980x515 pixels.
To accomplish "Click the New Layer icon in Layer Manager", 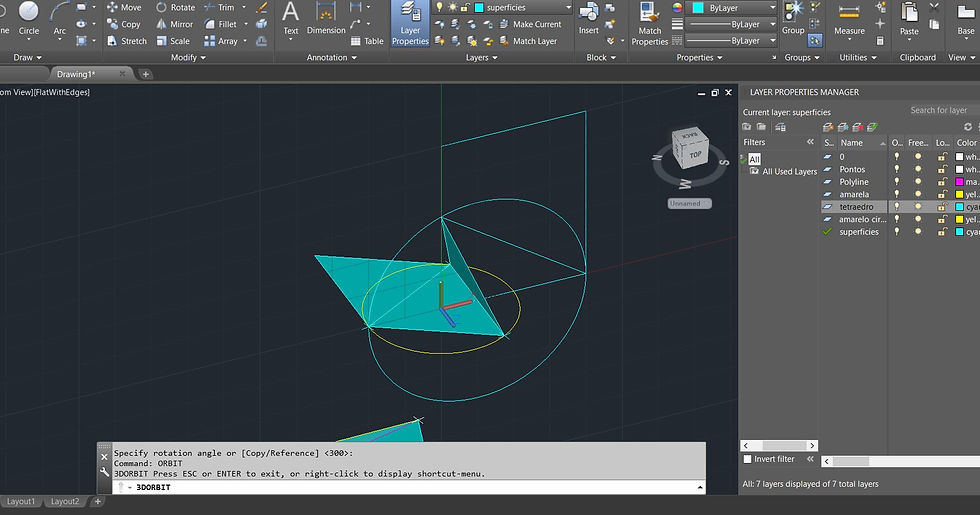I will (x=828, y=127).
